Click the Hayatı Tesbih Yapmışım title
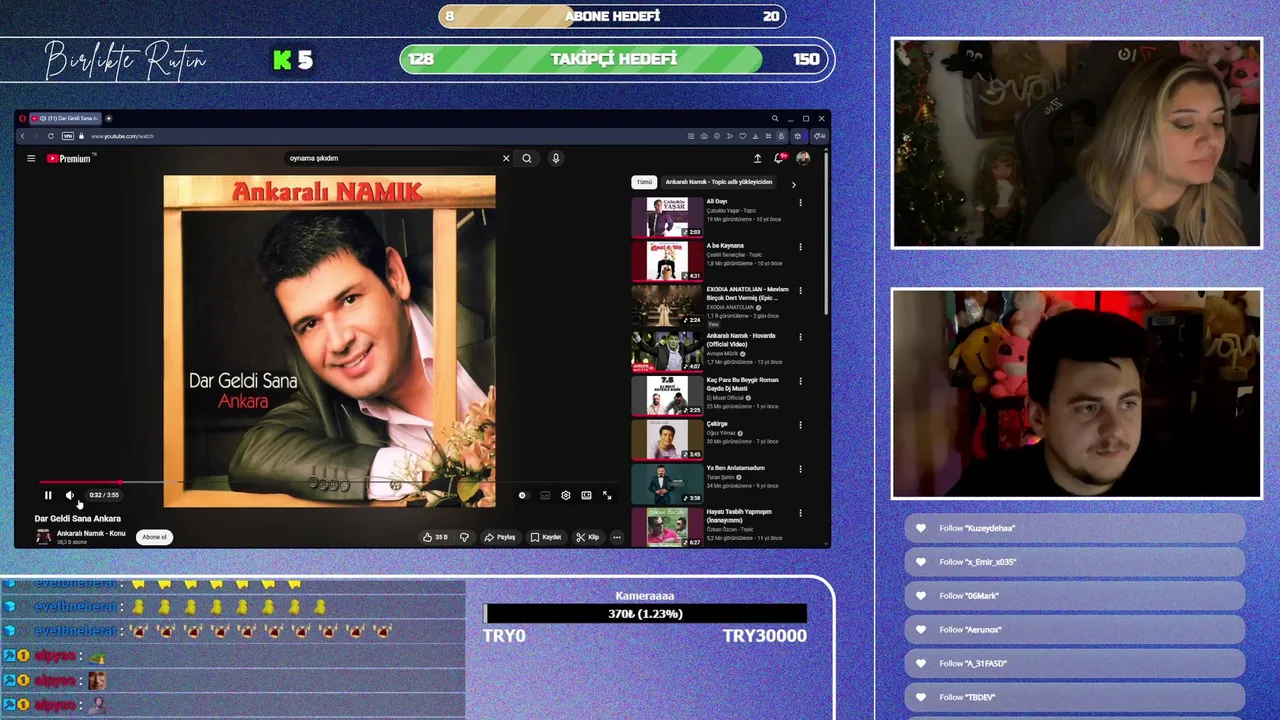This screenshot has height=720, width=1280. coord(739,515)
